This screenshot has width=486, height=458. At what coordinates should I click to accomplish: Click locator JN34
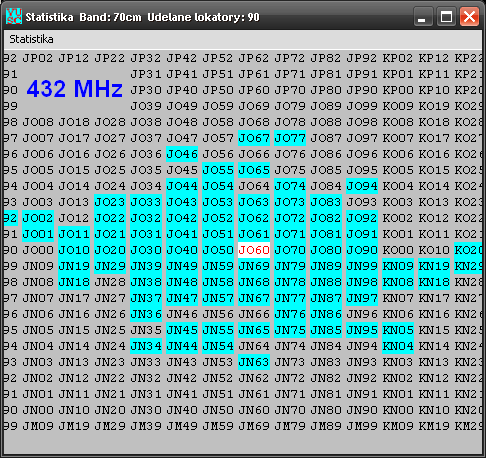(x=146, y=346)
